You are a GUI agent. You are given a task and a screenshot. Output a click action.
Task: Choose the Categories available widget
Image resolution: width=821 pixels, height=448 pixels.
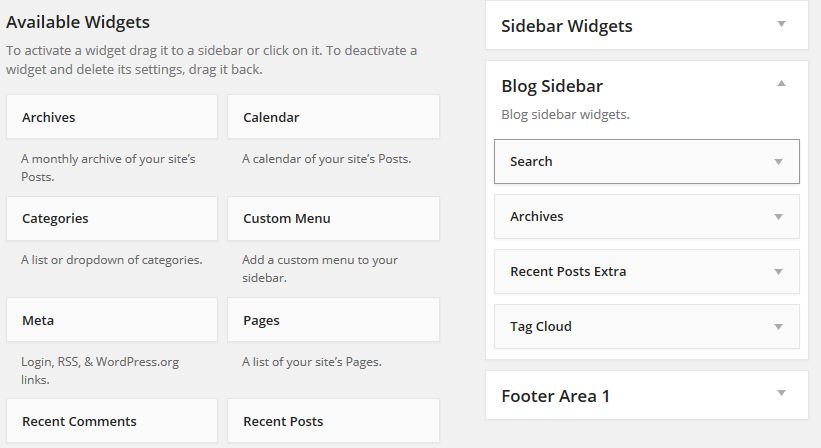coord(111,218)
